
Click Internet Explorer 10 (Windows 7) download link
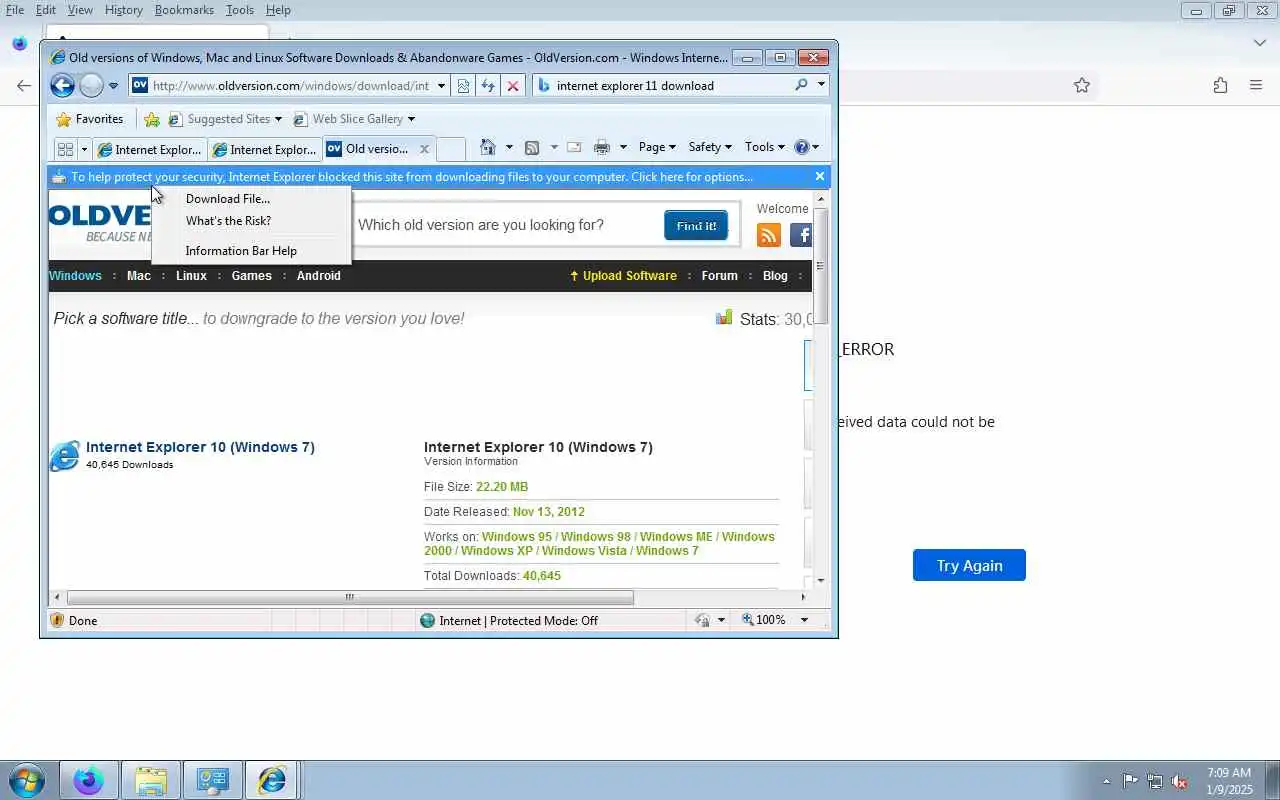[200, 447]
